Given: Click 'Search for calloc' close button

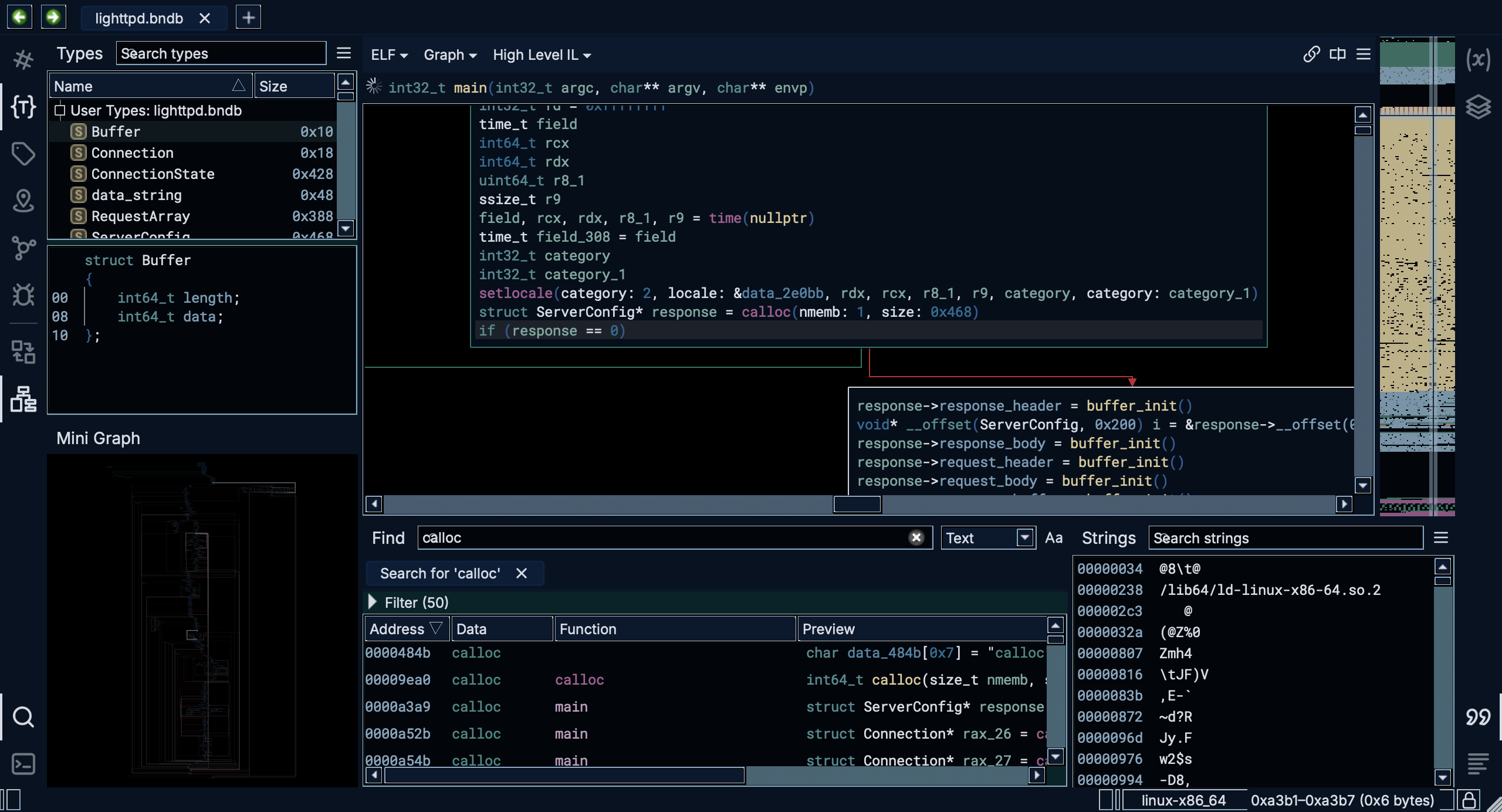Looking at the screenshot, I should pos(522,572).
